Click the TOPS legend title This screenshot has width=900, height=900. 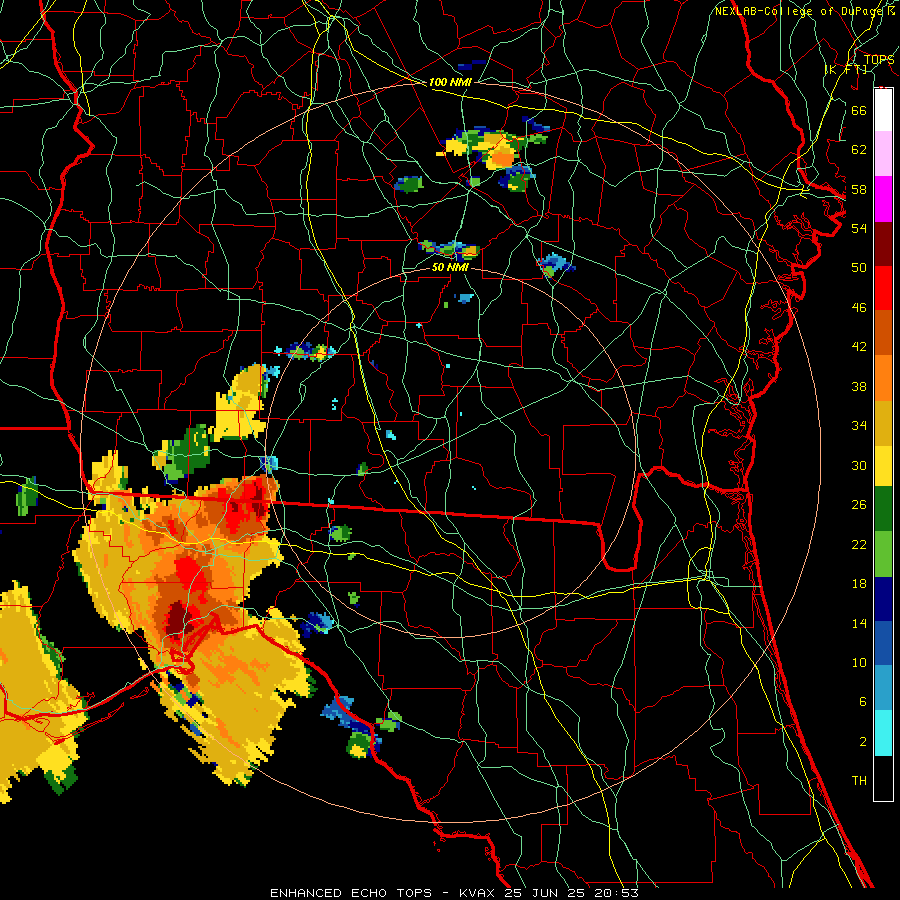tap(879, 60)
